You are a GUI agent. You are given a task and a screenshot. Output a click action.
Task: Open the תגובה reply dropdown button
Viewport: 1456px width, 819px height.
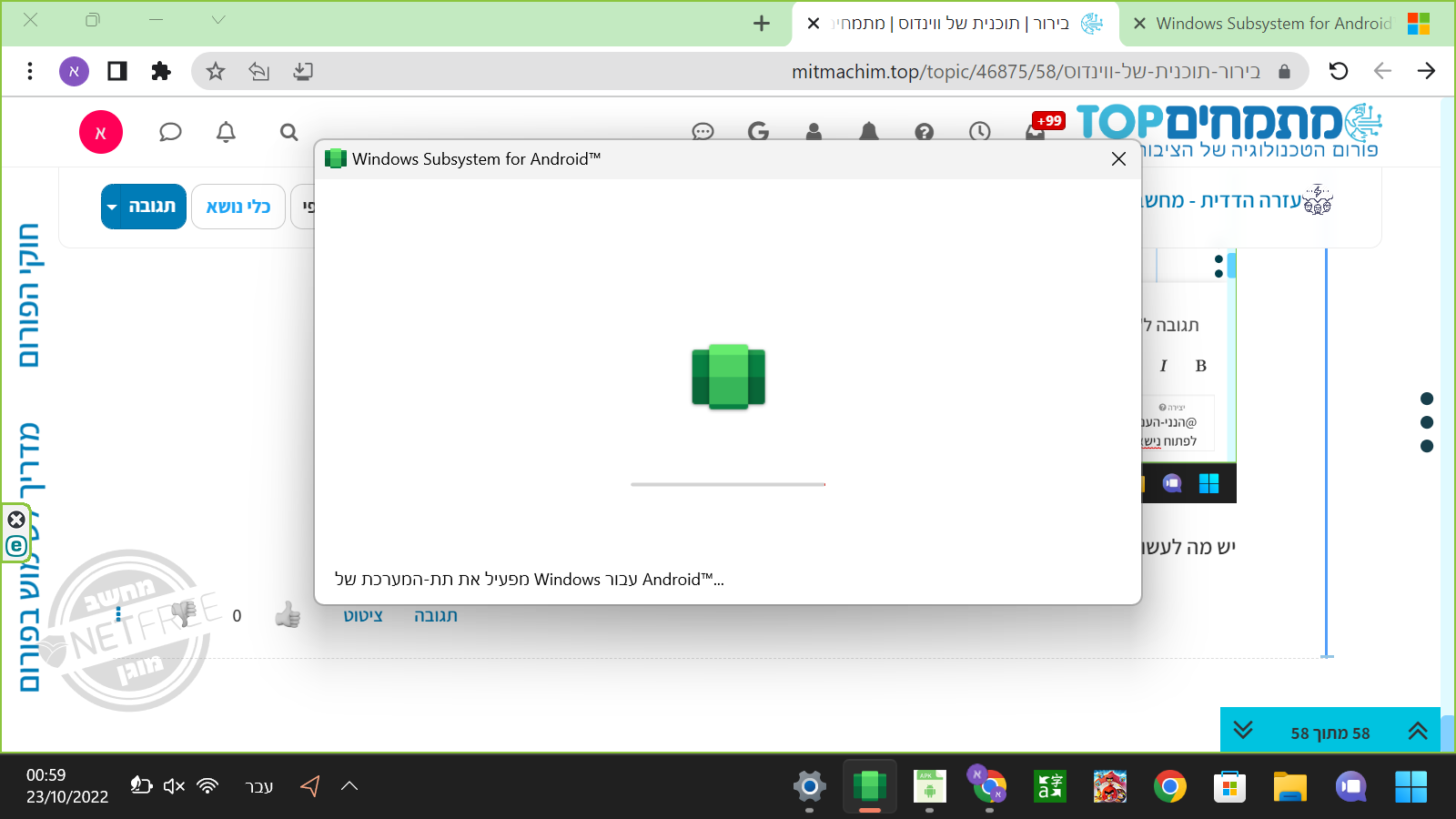point(144,207)
